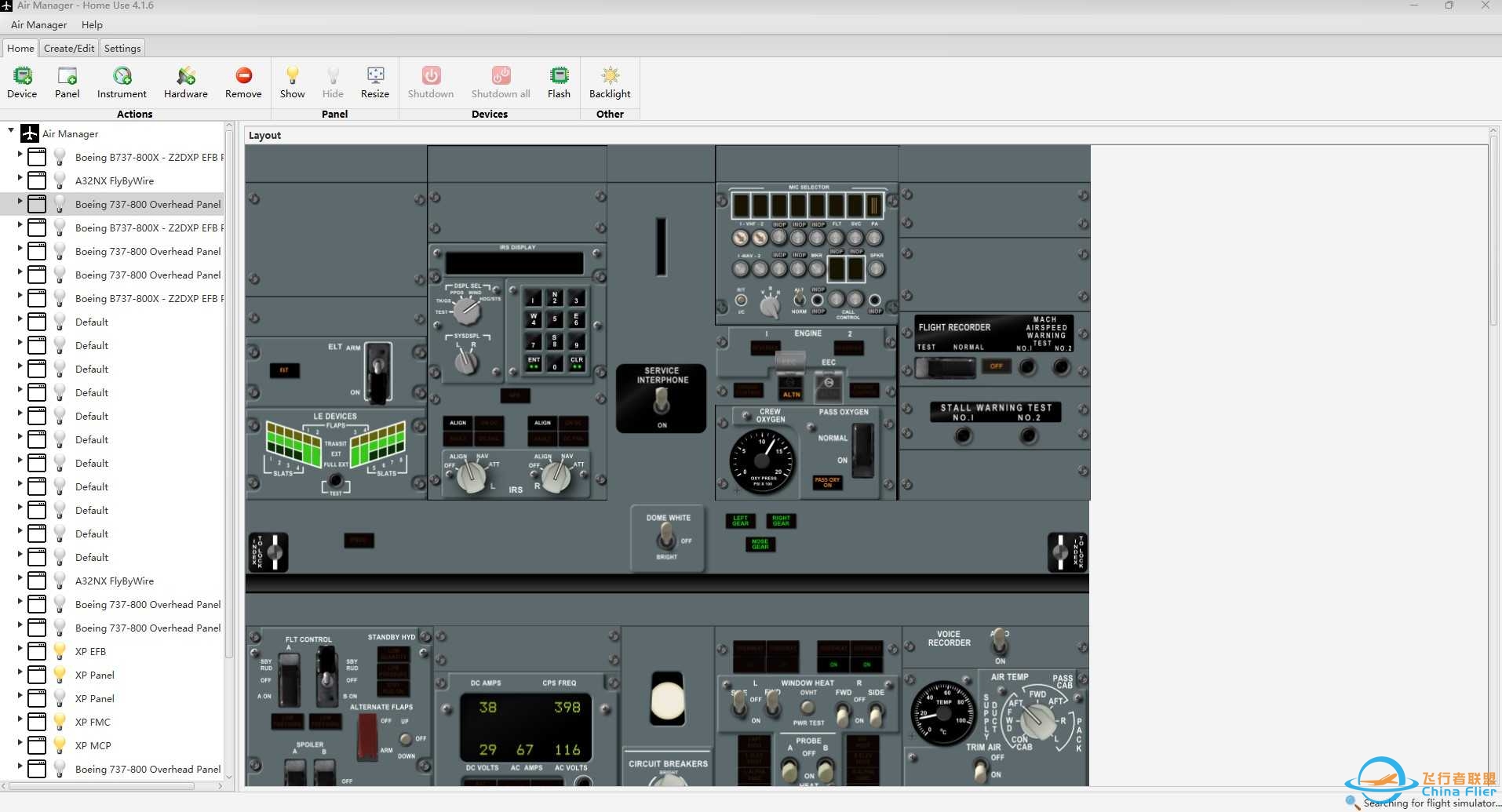Click the Air Manager airplane root icon
Screen dimensions: 1502x812
click(x=30, y=133)
